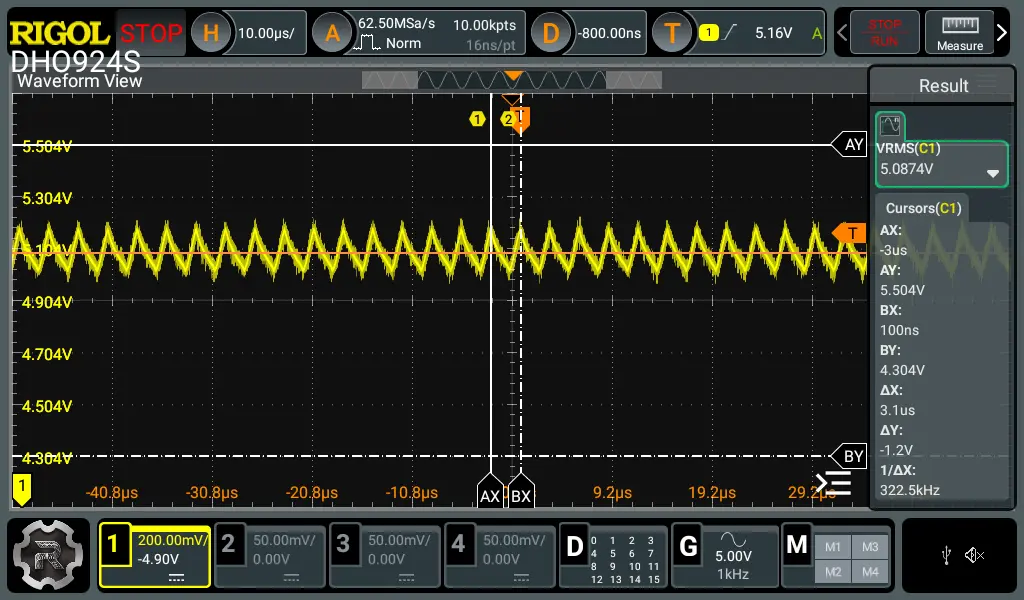
Task: Toggle the muted beeper sound icon
Action: [974, 556]
